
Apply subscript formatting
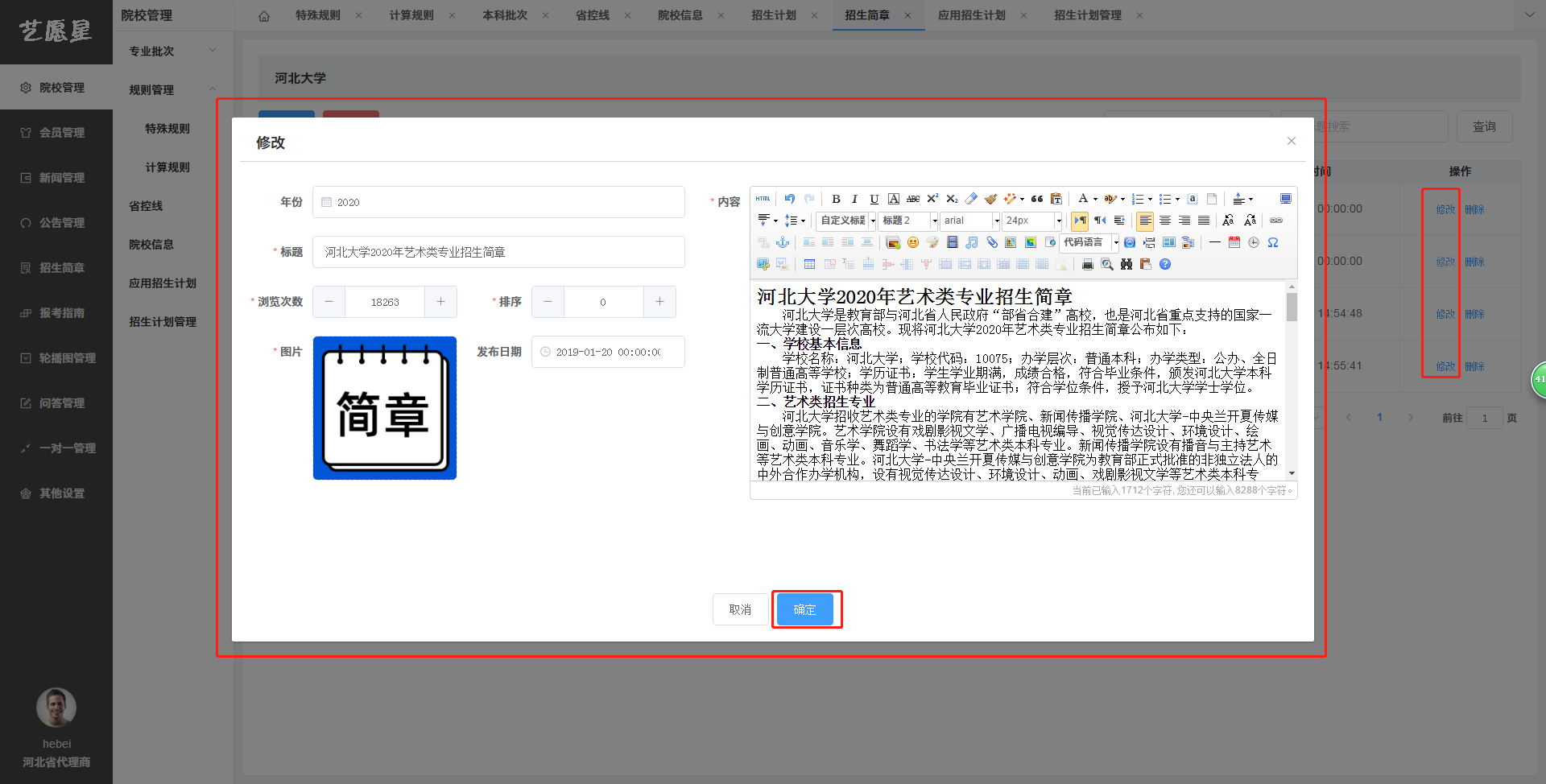(952, 199)
